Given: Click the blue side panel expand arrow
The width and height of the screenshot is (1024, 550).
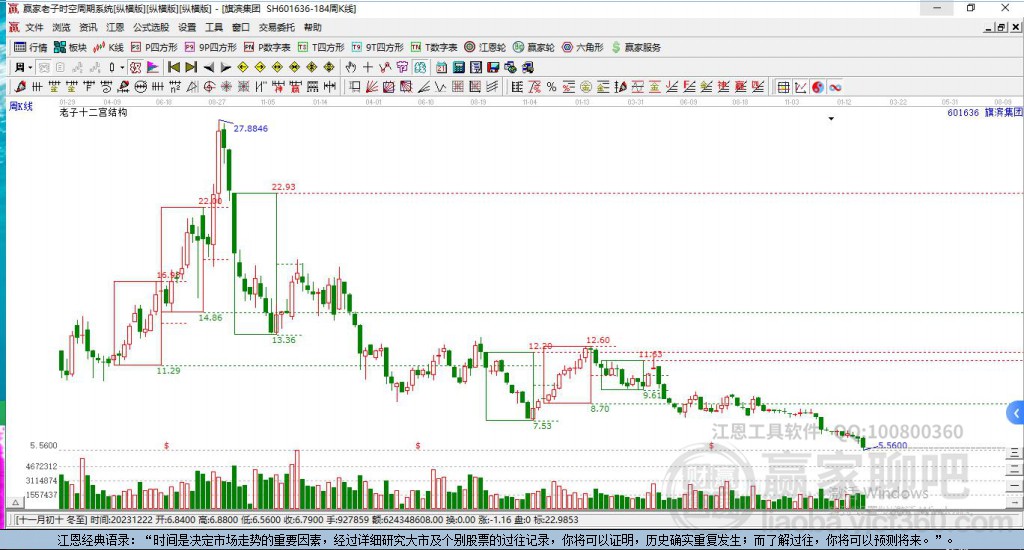Looking at the screenshot, I should click(1016, 413).
